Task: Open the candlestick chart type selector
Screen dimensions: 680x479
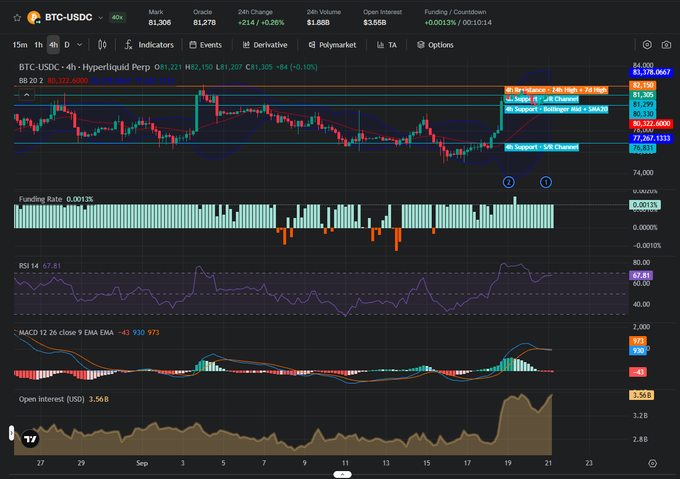Action: point(102,45)
